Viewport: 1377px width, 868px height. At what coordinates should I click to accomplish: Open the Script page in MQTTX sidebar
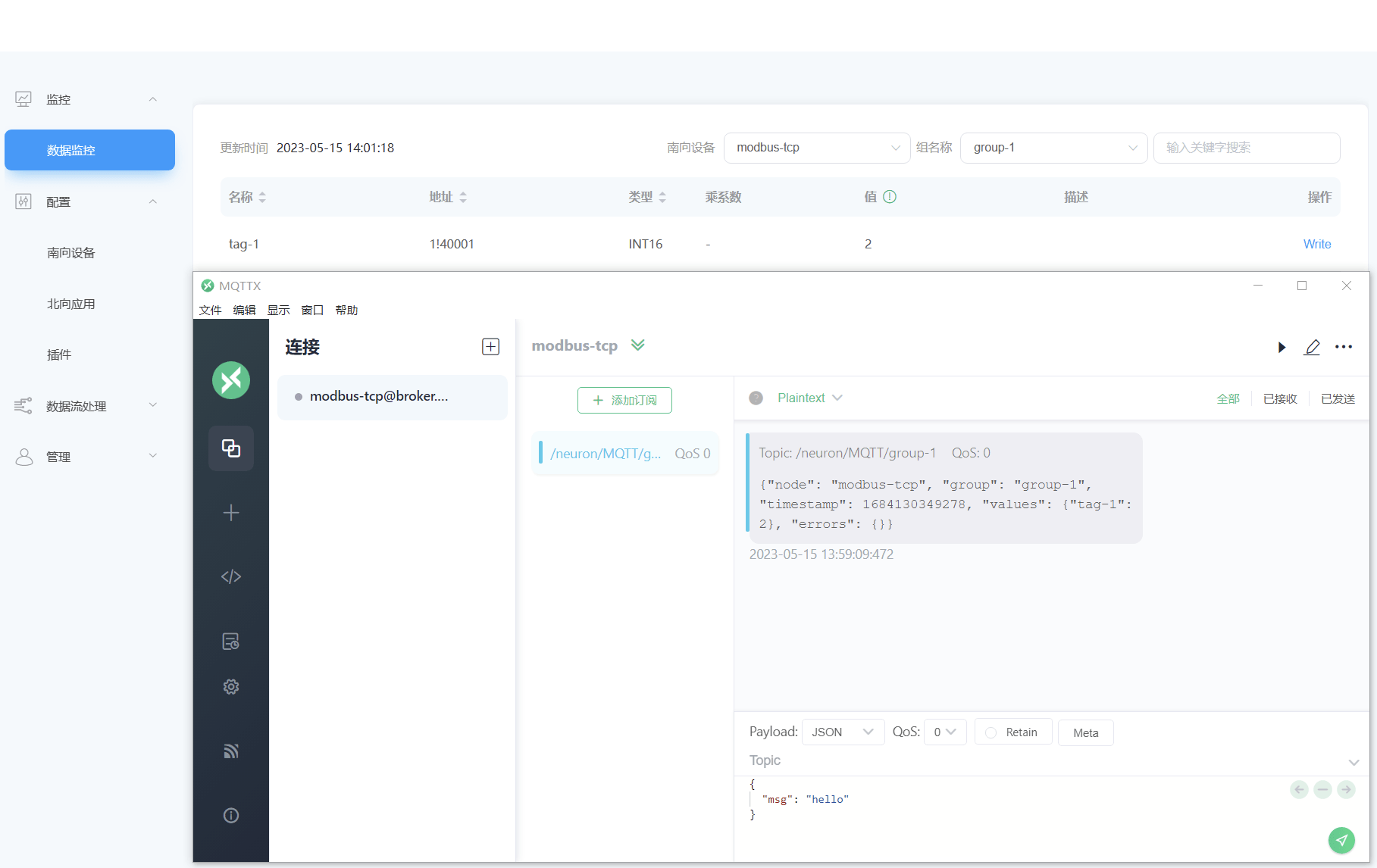(x=231, y=577)
